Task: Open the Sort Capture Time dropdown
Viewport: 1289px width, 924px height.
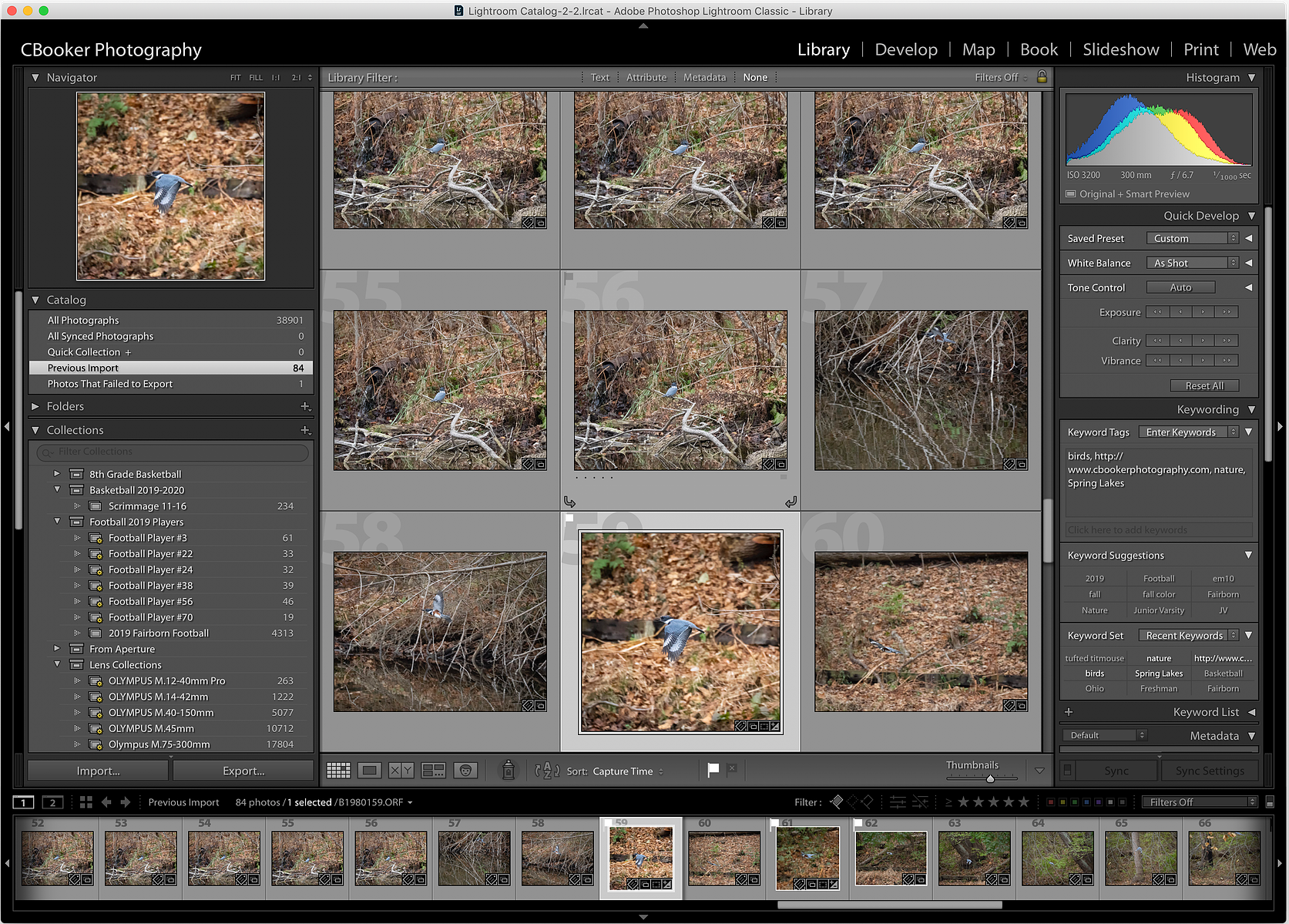Action: click(x=628, y=771)
